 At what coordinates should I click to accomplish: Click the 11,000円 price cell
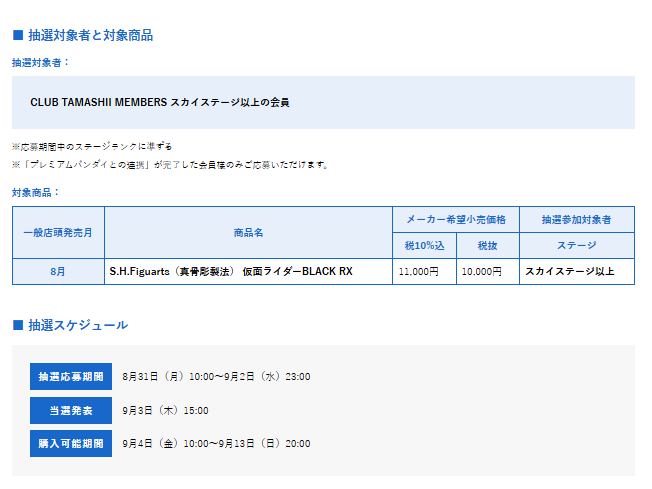coord(425,272)
